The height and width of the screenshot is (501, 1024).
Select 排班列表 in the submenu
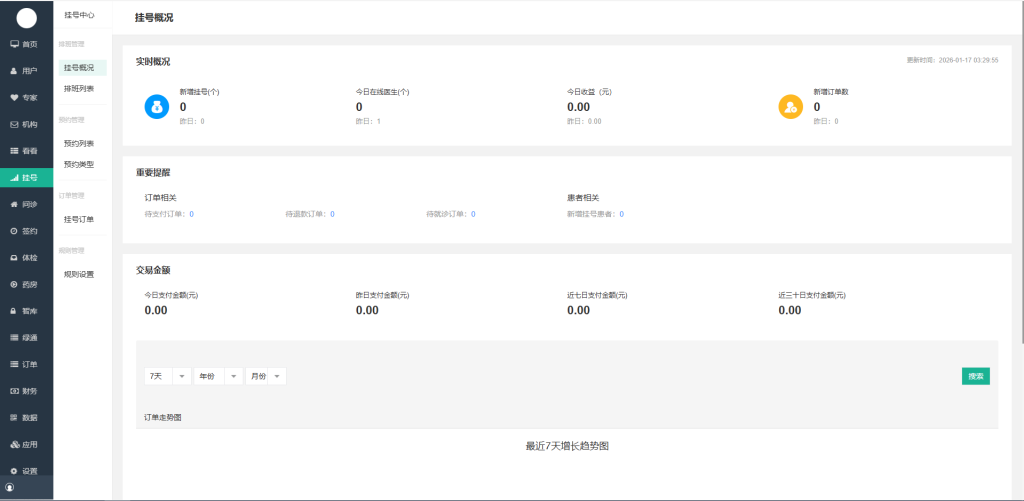(79, 88)
